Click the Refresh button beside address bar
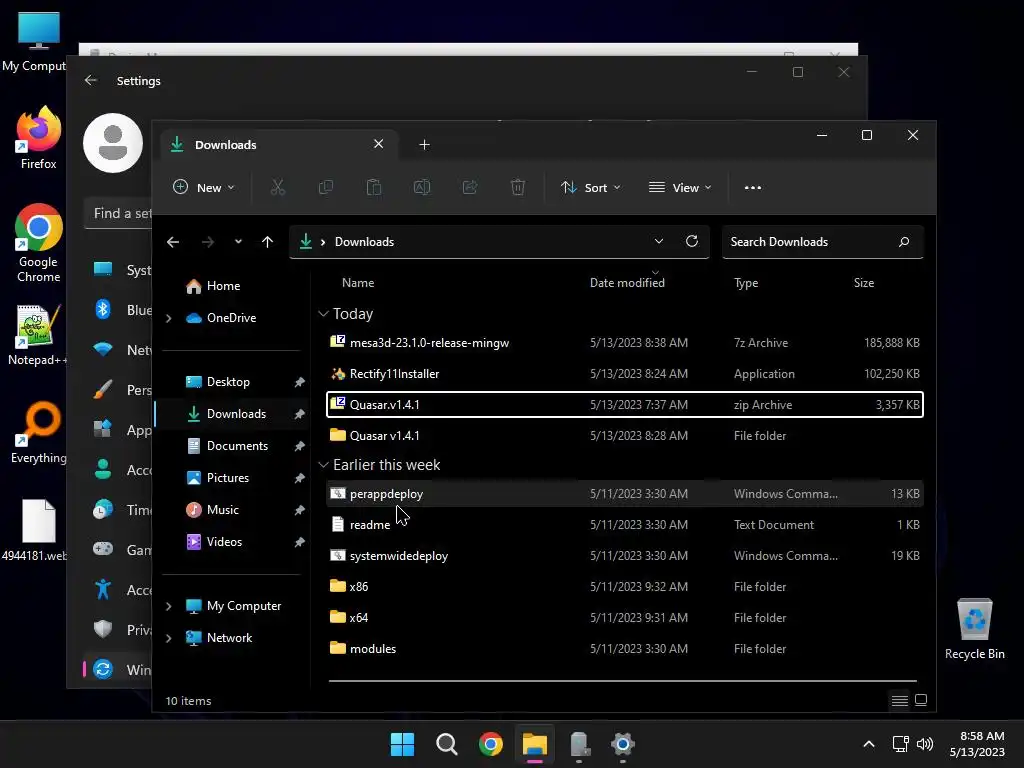Image resolution: width=1024 pixels, height=768 pixels. click(692, 241)
